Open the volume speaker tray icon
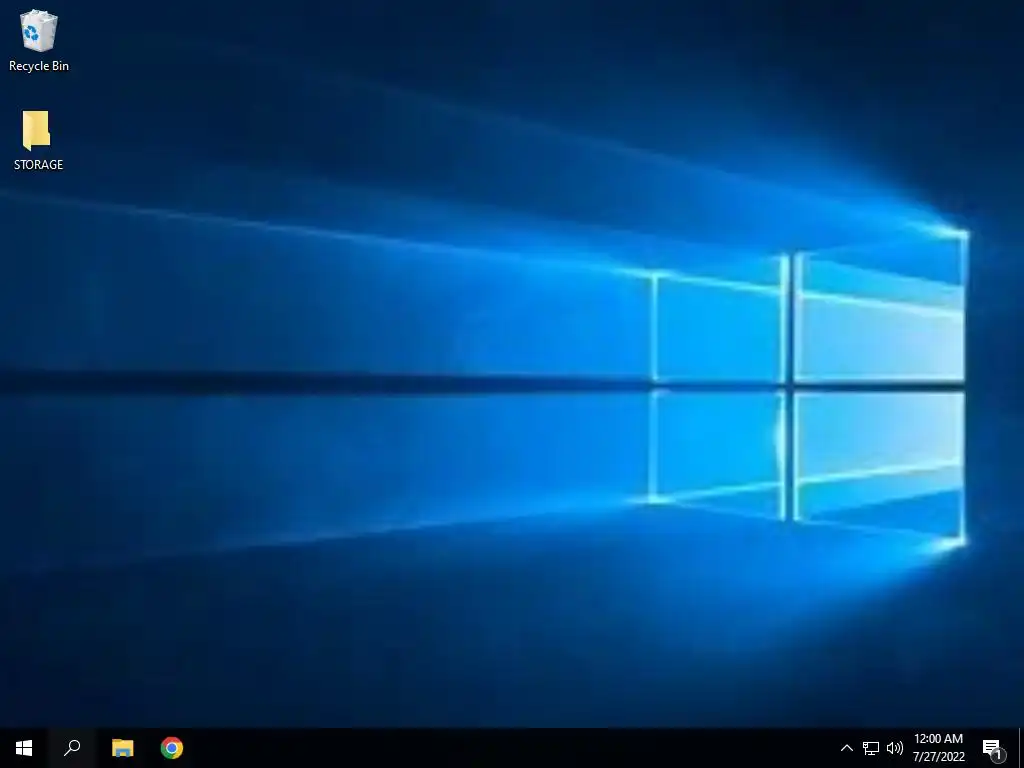 tap(895, 748)
